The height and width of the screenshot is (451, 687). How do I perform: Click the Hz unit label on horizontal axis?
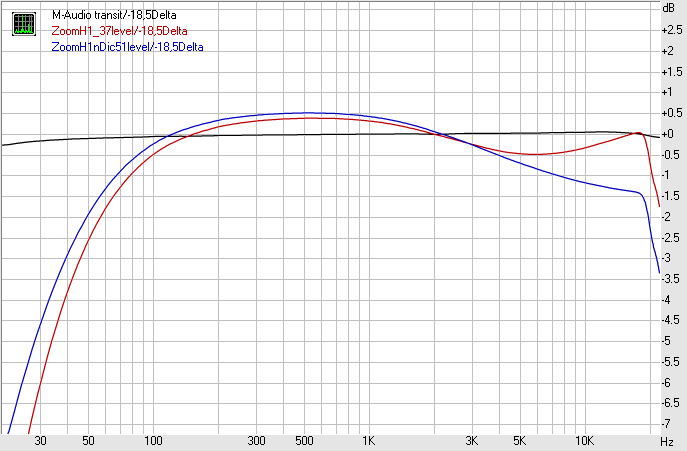click(666, 441)
